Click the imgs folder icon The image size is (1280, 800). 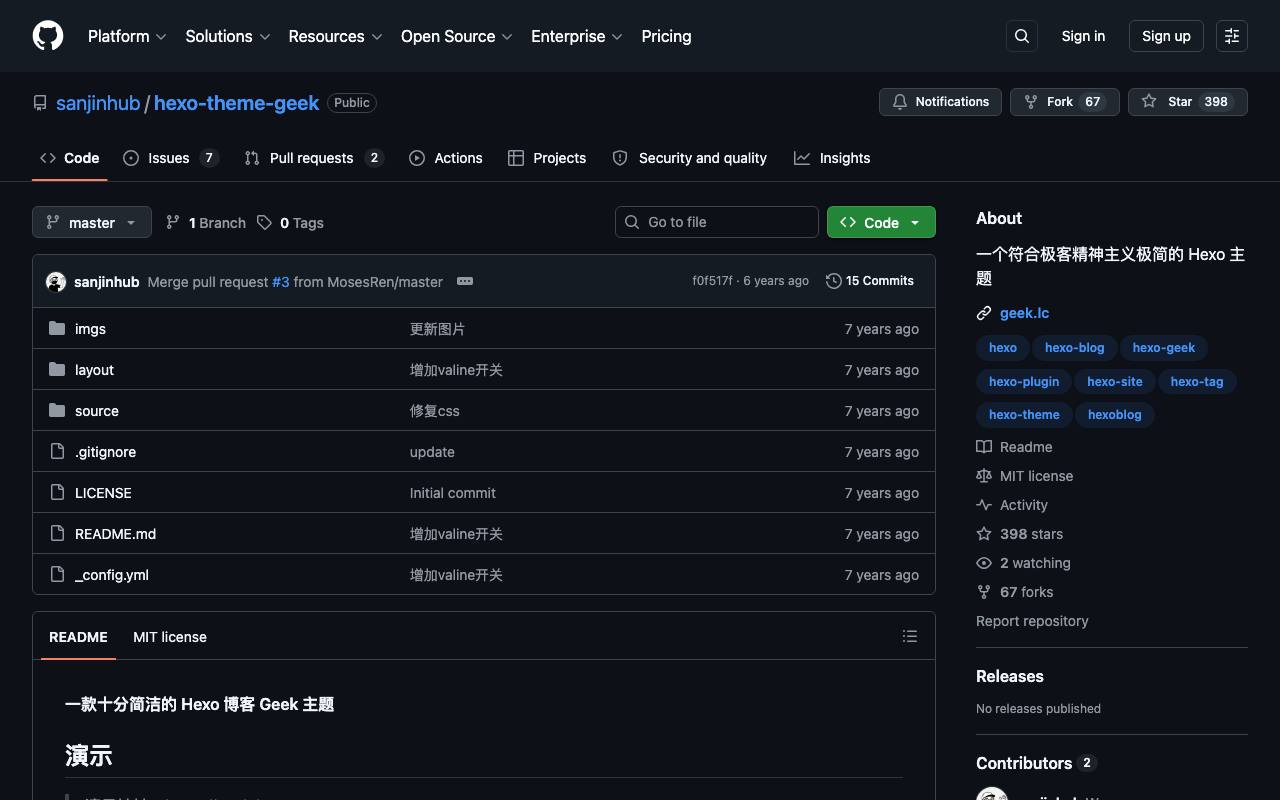pyautogui.click(x=57, y=328)
